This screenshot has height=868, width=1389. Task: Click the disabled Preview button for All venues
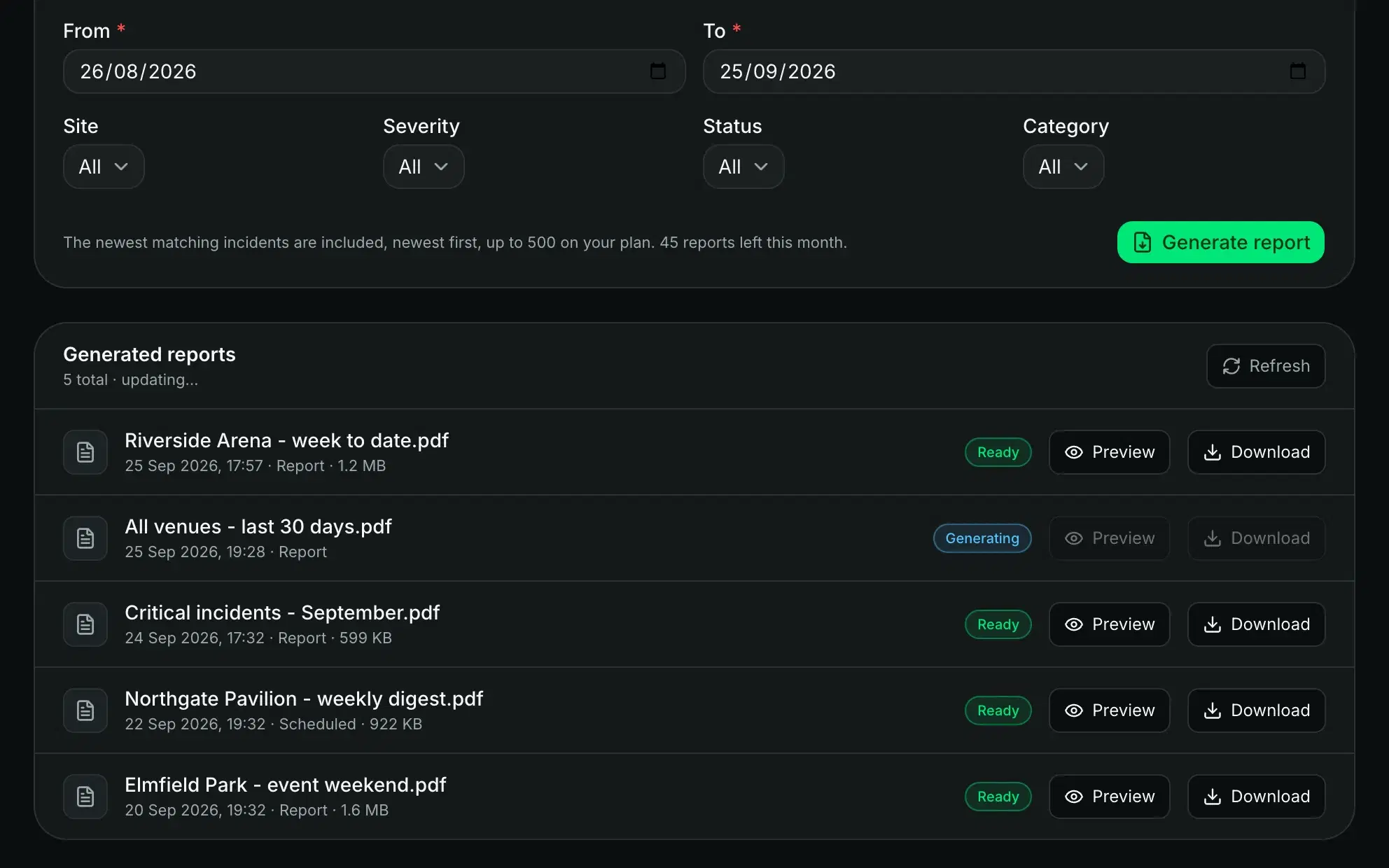tap(1109, 538)
